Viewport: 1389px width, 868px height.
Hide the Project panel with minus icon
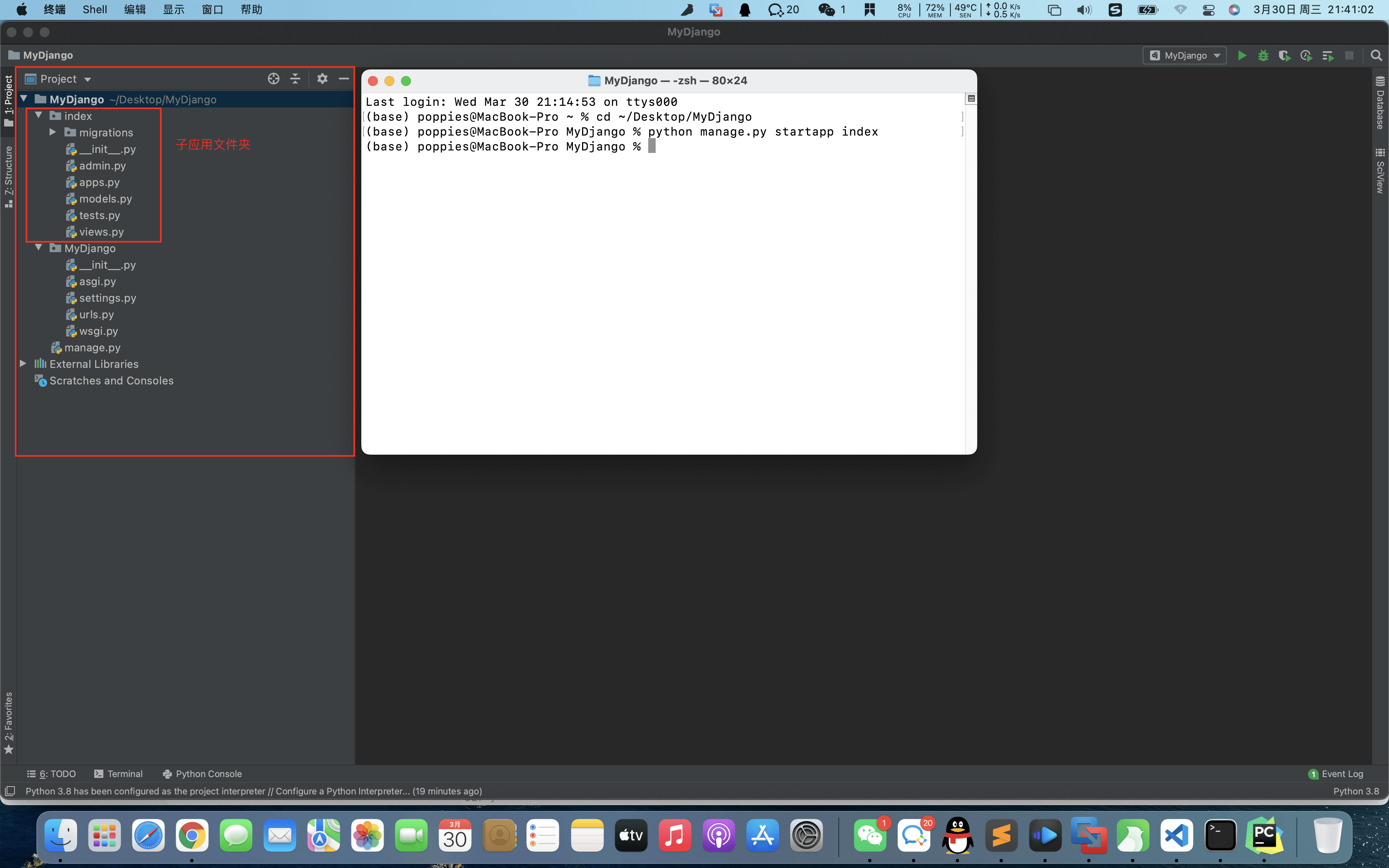(344, 79)
